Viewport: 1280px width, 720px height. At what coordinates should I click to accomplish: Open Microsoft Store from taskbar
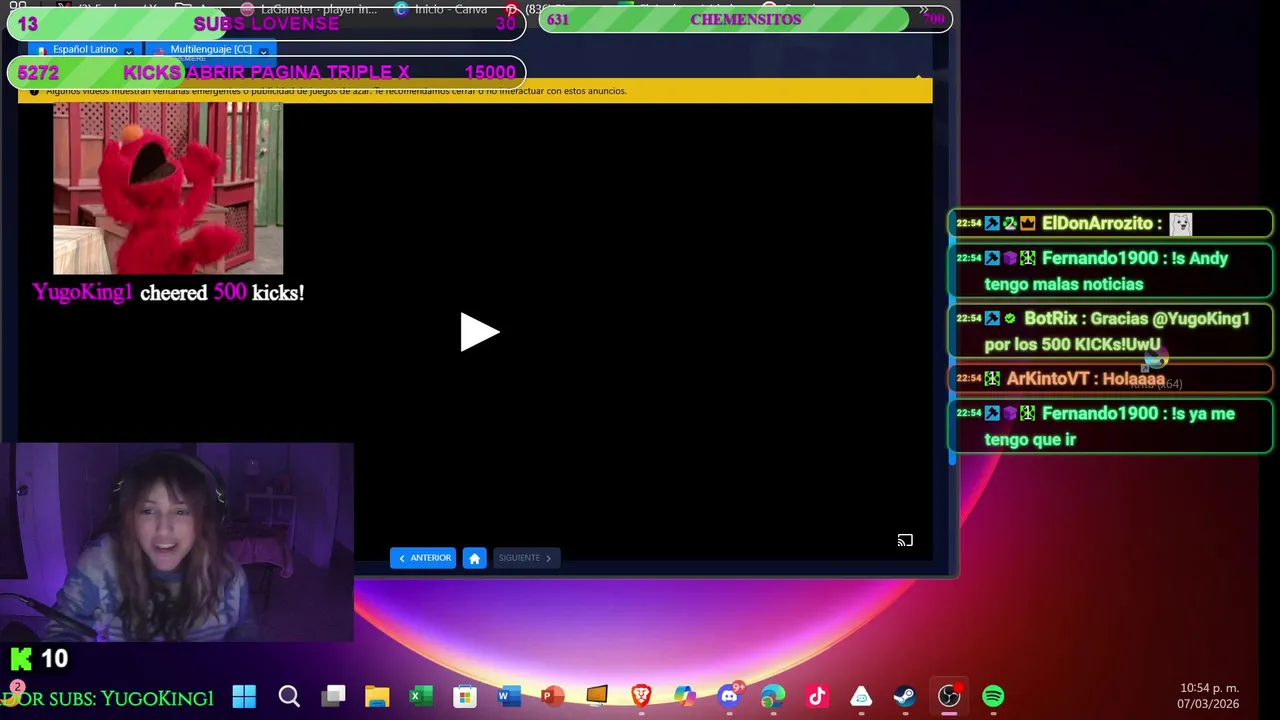coord(465,696)
